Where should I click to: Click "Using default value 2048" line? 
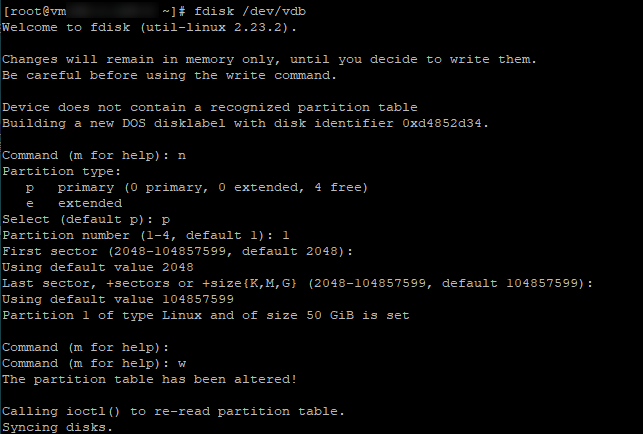[99, 267]
